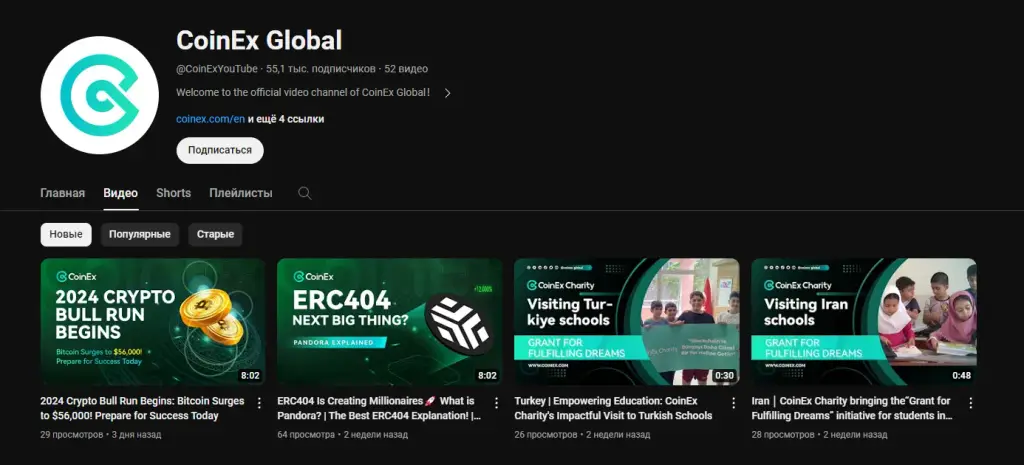Go to Плейлисты tab

[241, 193]
